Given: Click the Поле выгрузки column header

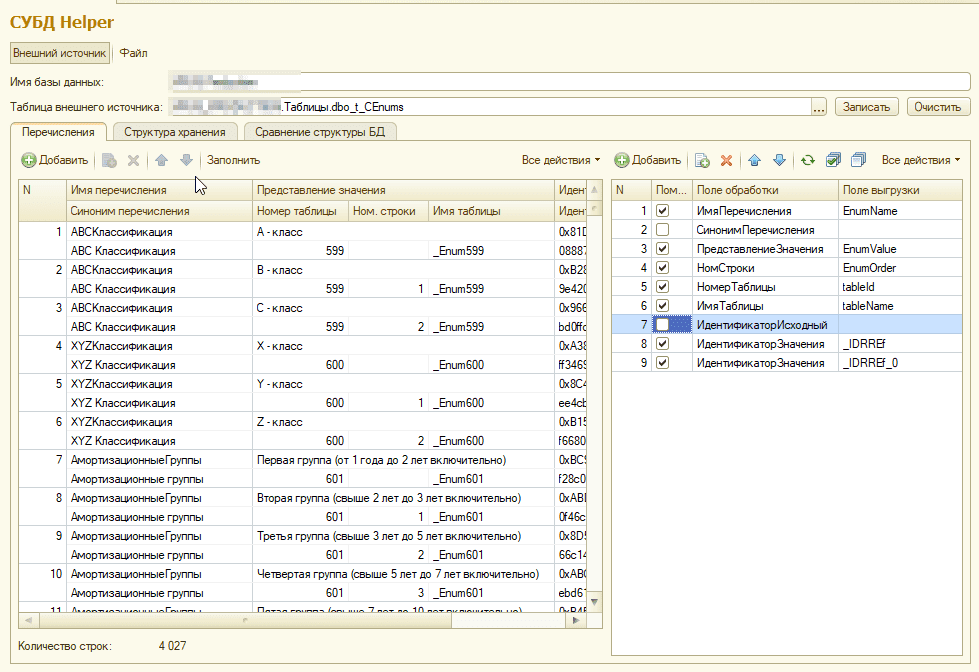Looking at the screenshot, I should tap(900, 190).
